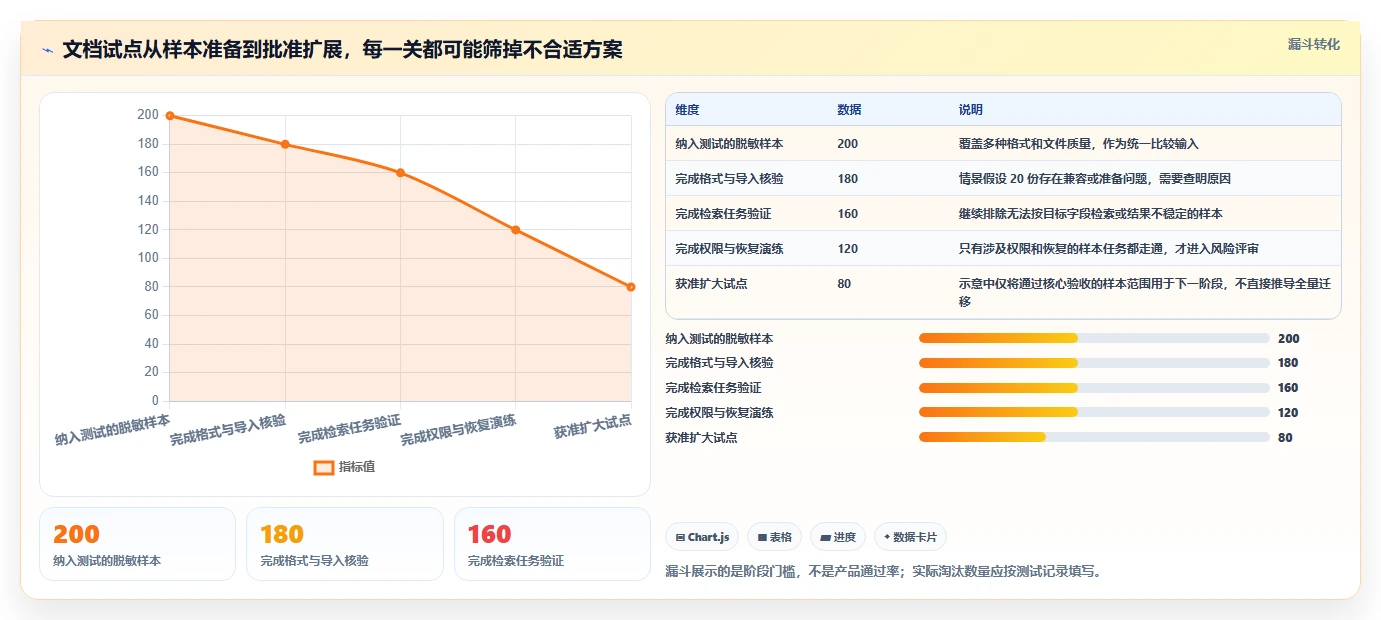Toggle the 指标值 legend label
The image size is (1381, 620).
(357, 467)
